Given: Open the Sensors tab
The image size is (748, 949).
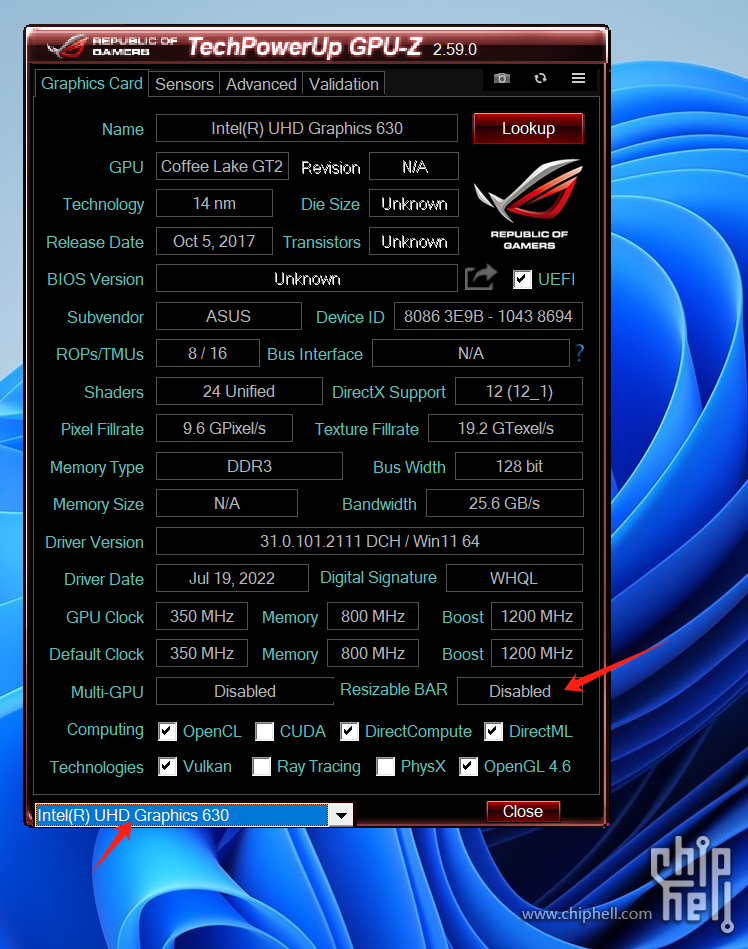Looking at the screenshot, I should click(184, 84).
